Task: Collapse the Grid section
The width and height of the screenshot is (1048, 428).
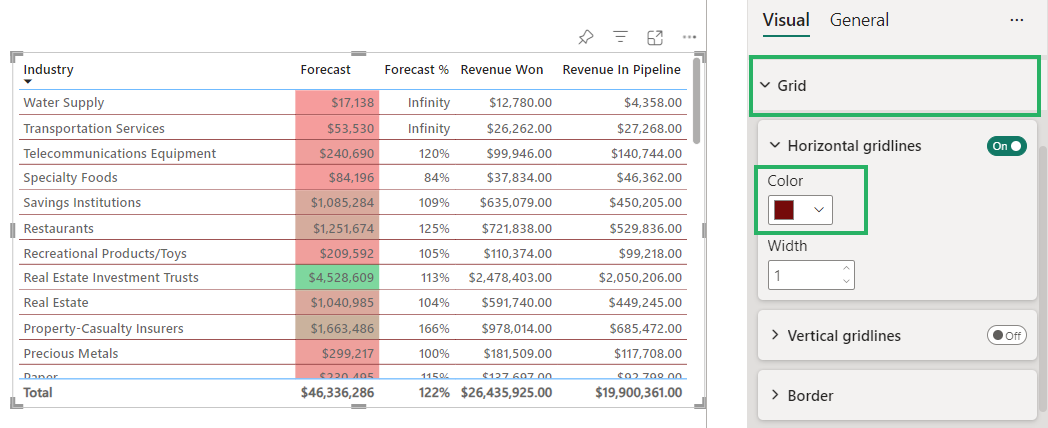Action: (x=765, y=86)
